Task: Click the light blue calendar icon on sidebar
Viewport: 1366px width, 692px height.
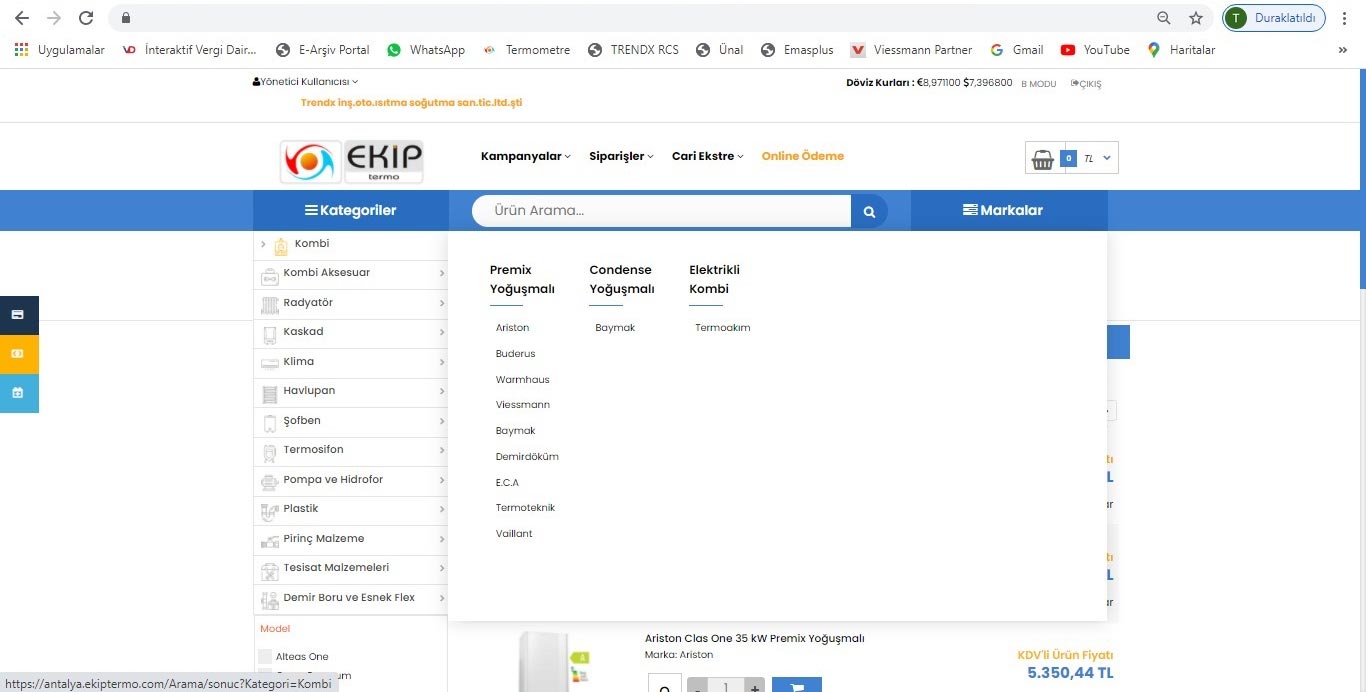Action: [x=18, y=393]
